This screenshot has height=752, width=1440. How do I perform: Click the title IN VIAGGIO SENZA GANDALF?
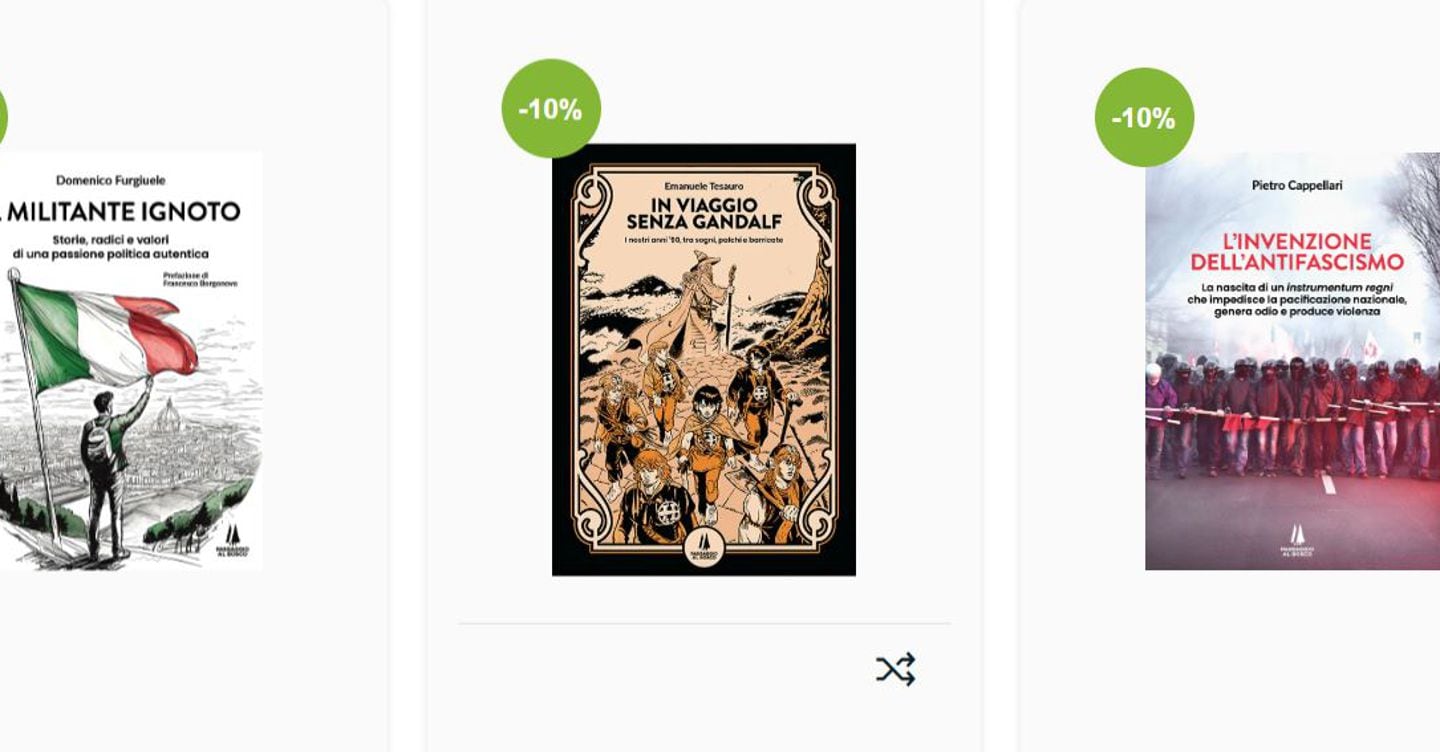click(x=704, y=214)
